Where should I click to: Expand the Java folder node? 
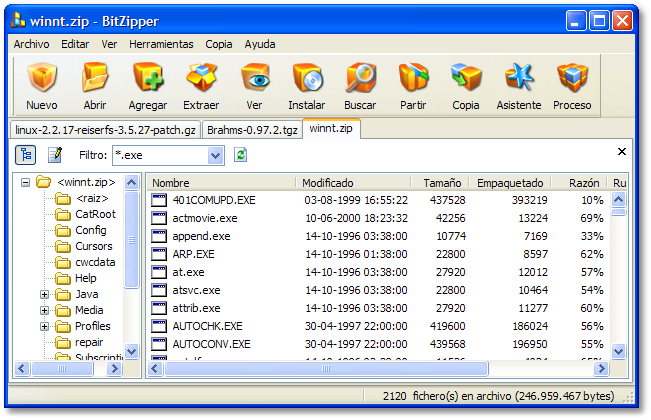44,294
